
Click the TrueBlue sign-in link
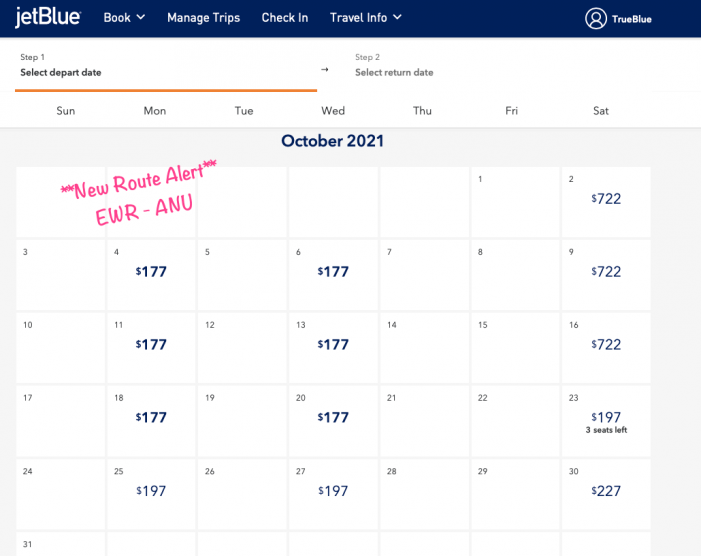[631, 19]
